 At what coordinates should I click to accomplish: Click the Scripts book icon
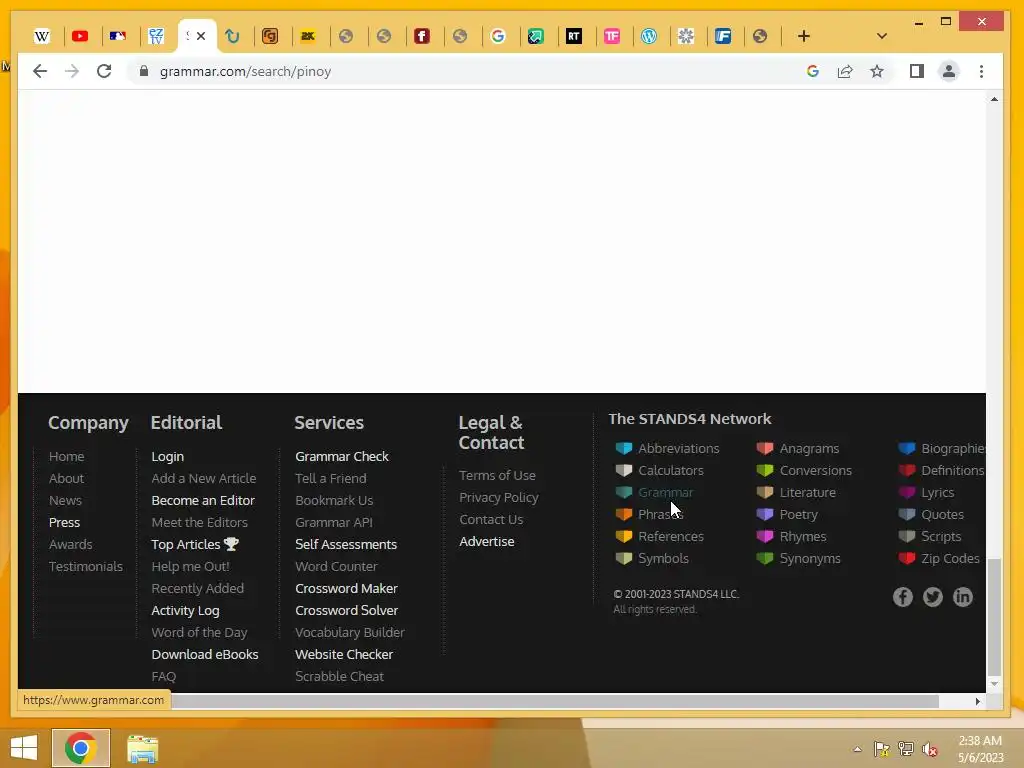point(906,537)
